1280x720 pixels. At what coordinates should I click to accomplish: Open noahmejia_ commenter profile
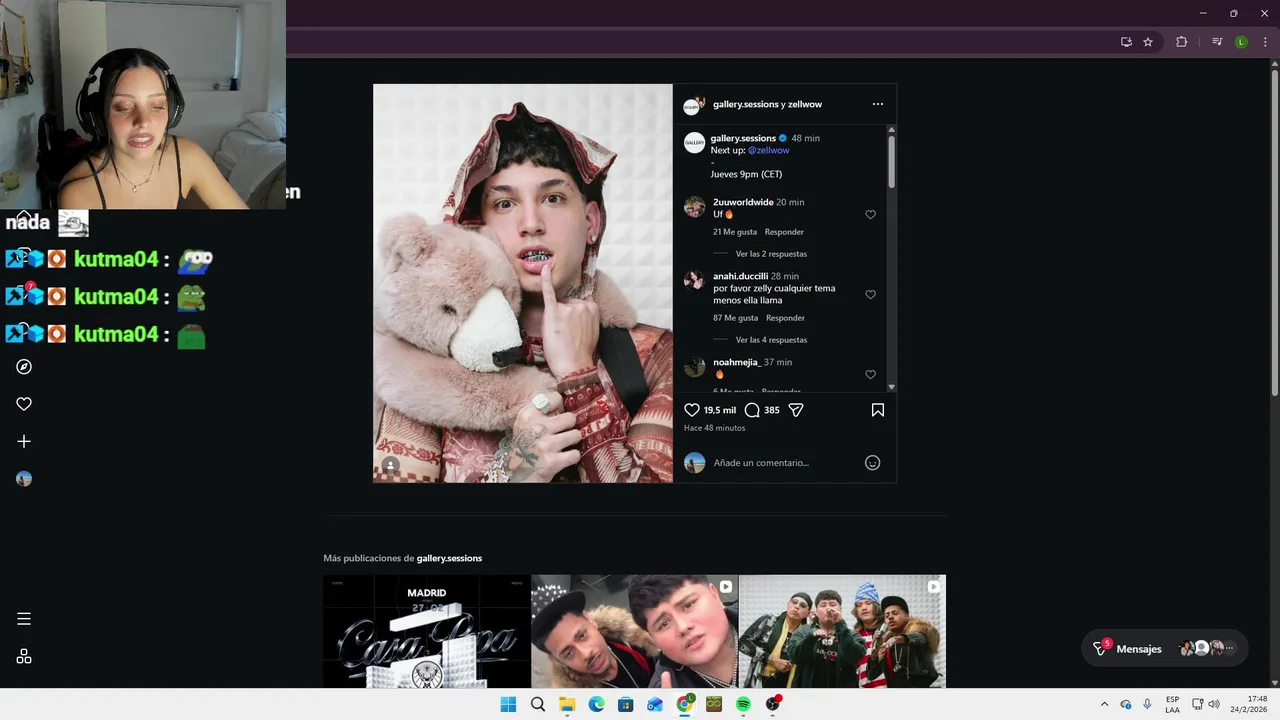click(737, 362)
